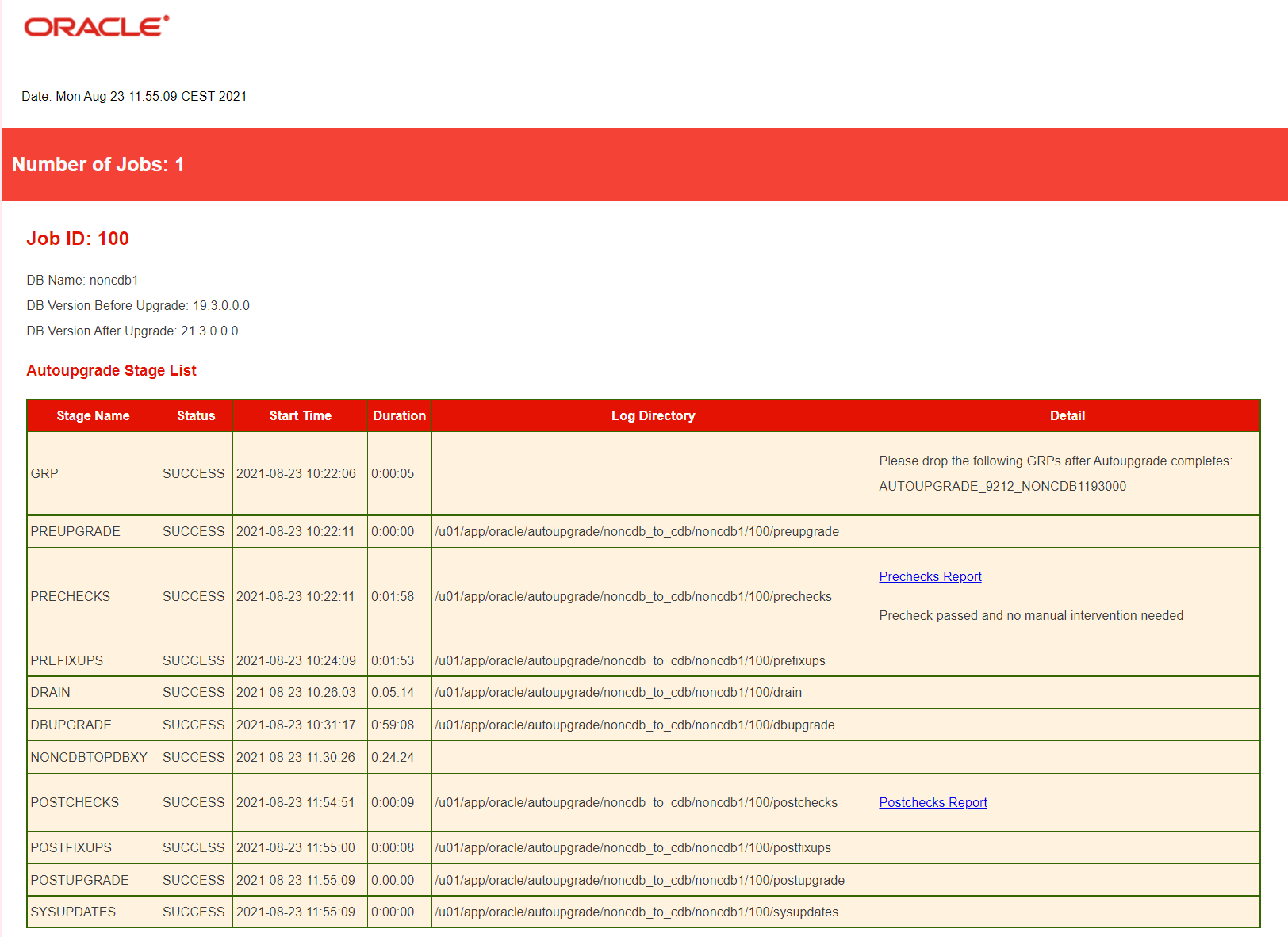Click the POSTCHECKS start time 11:54:51

(296, 802)
